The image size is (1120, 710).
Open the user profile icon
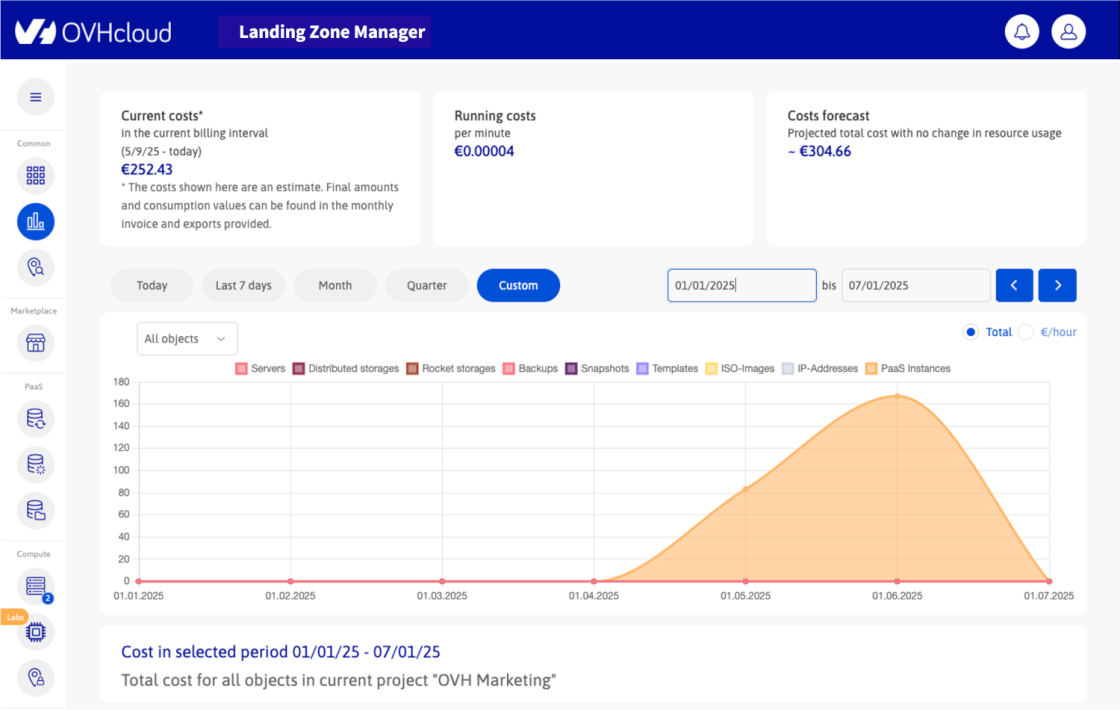1068,32
